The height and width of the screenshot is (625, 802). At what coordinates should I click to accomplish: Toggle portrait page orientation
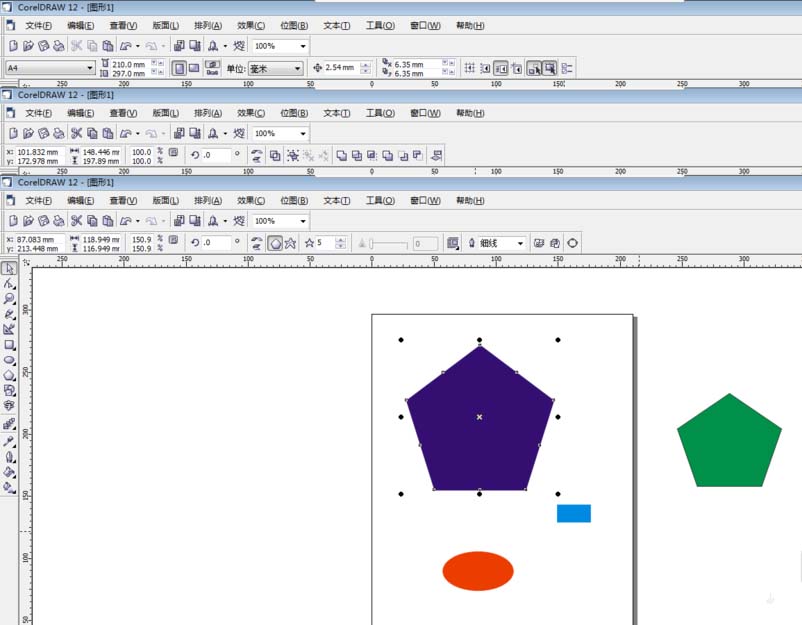180,67
